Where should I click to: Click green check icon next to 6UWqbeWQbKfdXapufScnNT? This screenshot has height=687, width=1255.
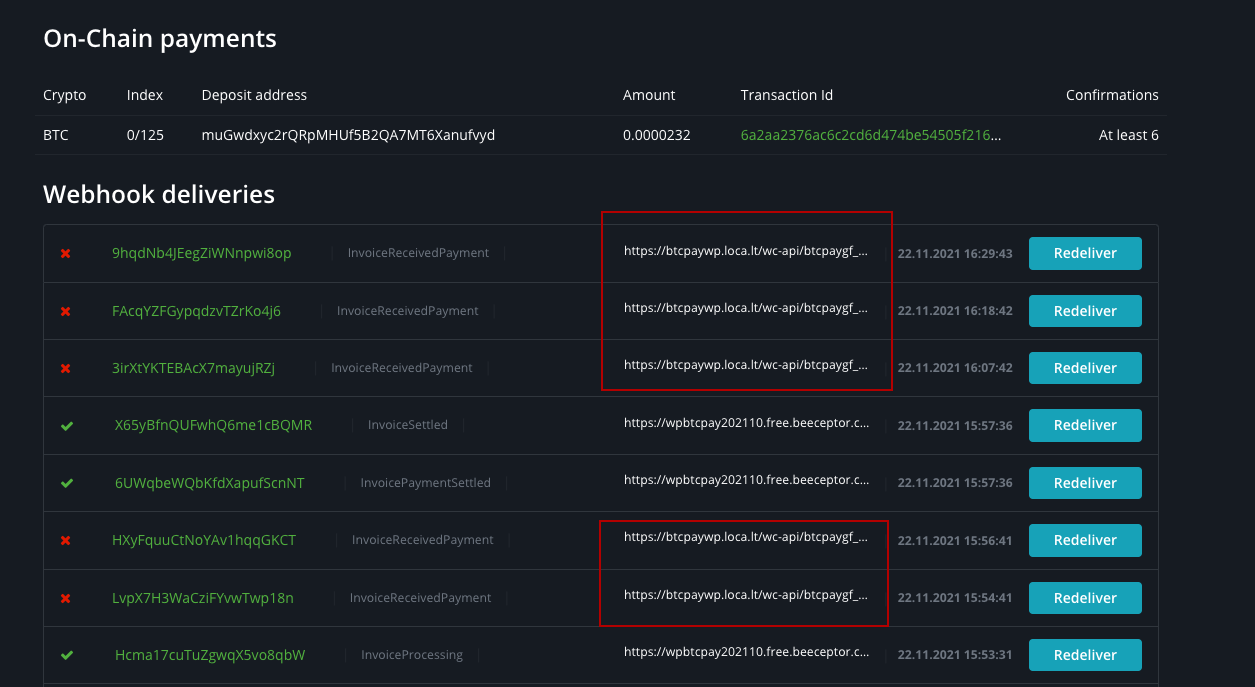(x=66, y=483)
